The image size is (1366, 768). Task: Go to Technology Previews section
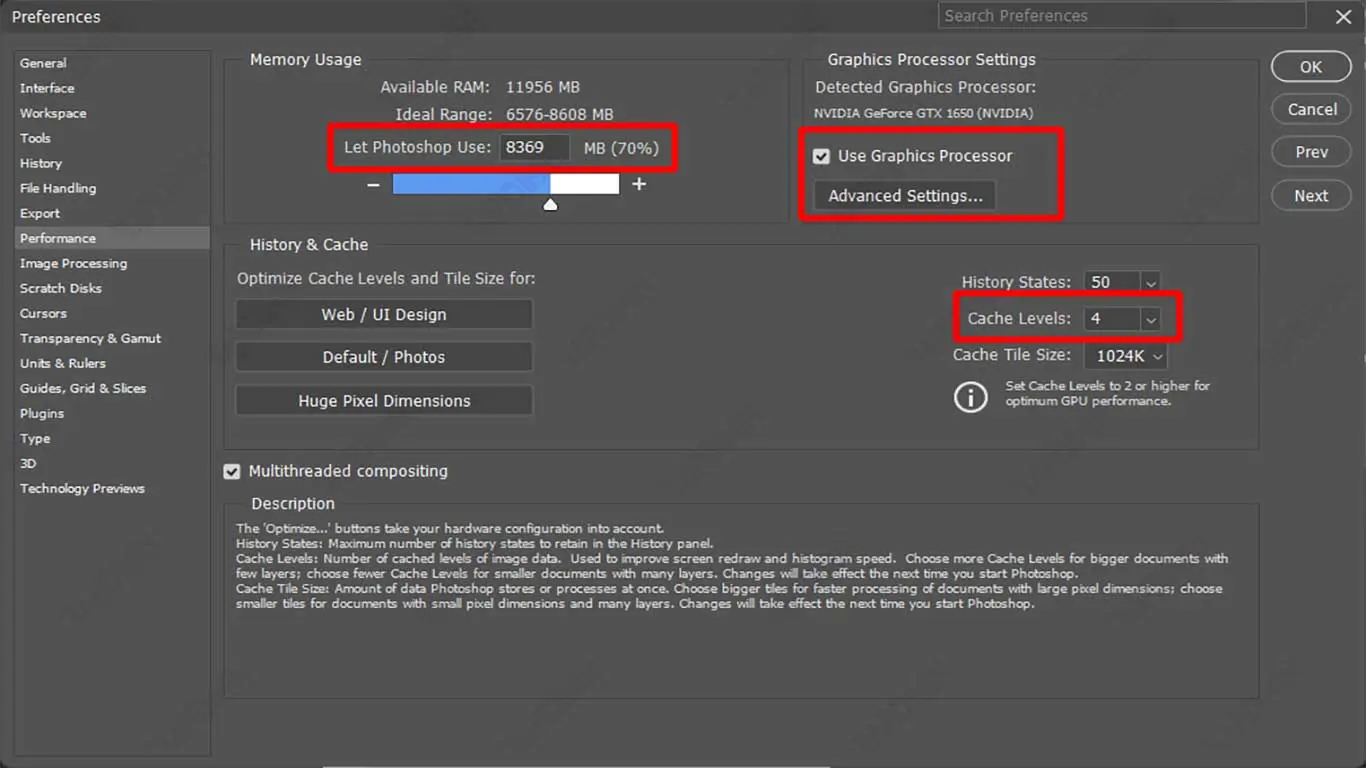coord(82,488)
